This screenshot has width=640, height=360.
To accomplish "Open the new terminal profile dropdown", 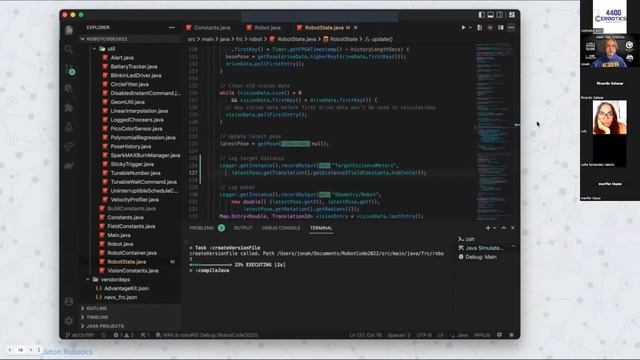I will click(x=495, y=228).
